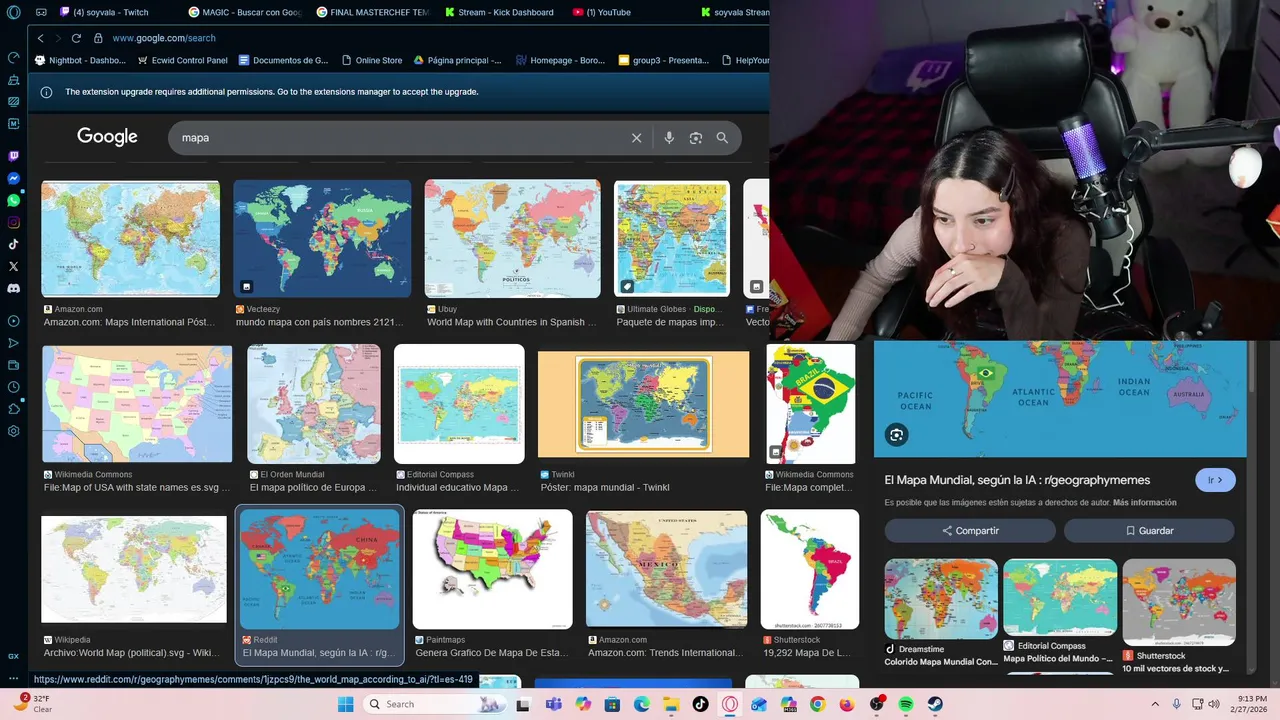Screen dimensions: 1280x720
Task: Clear the search box with the X
Action: (636, 138)
